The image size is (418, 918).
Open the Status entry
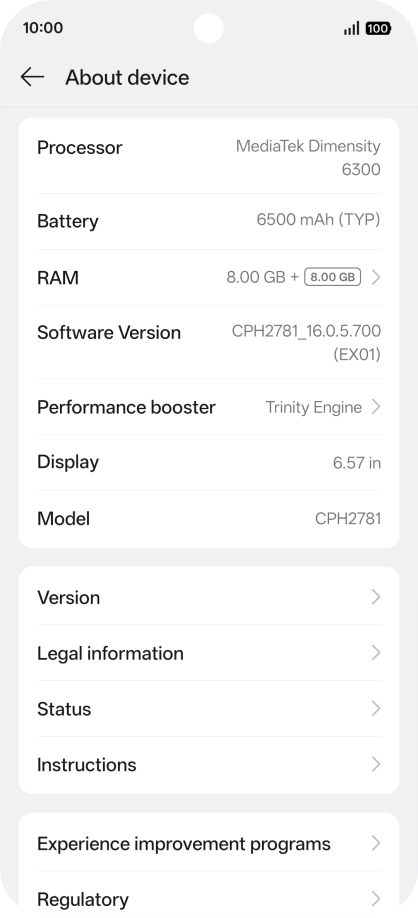pos(209,708)
